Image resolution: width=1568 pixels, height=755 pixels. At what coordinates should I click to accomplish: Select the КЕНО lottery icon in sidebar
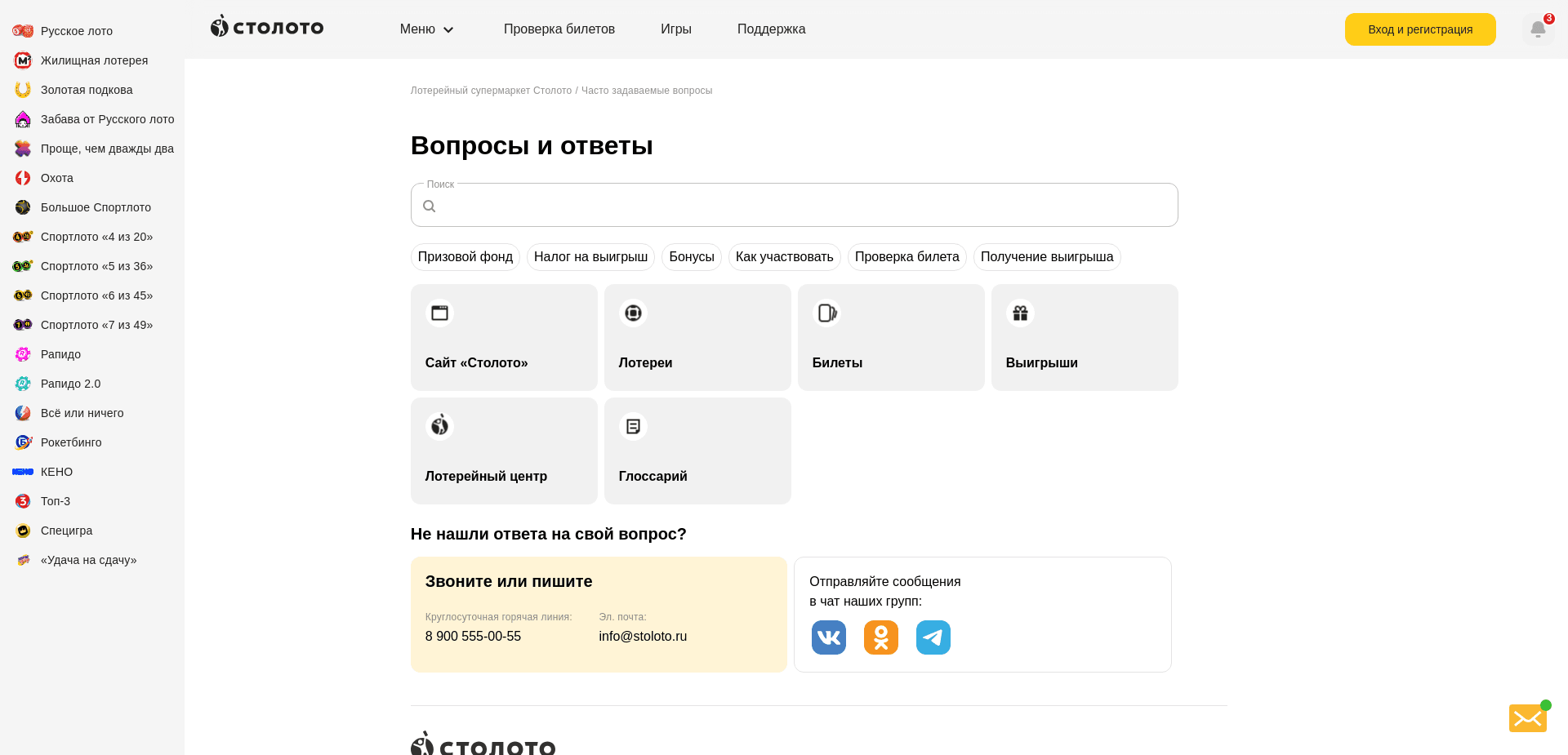(x=22, y=472)
